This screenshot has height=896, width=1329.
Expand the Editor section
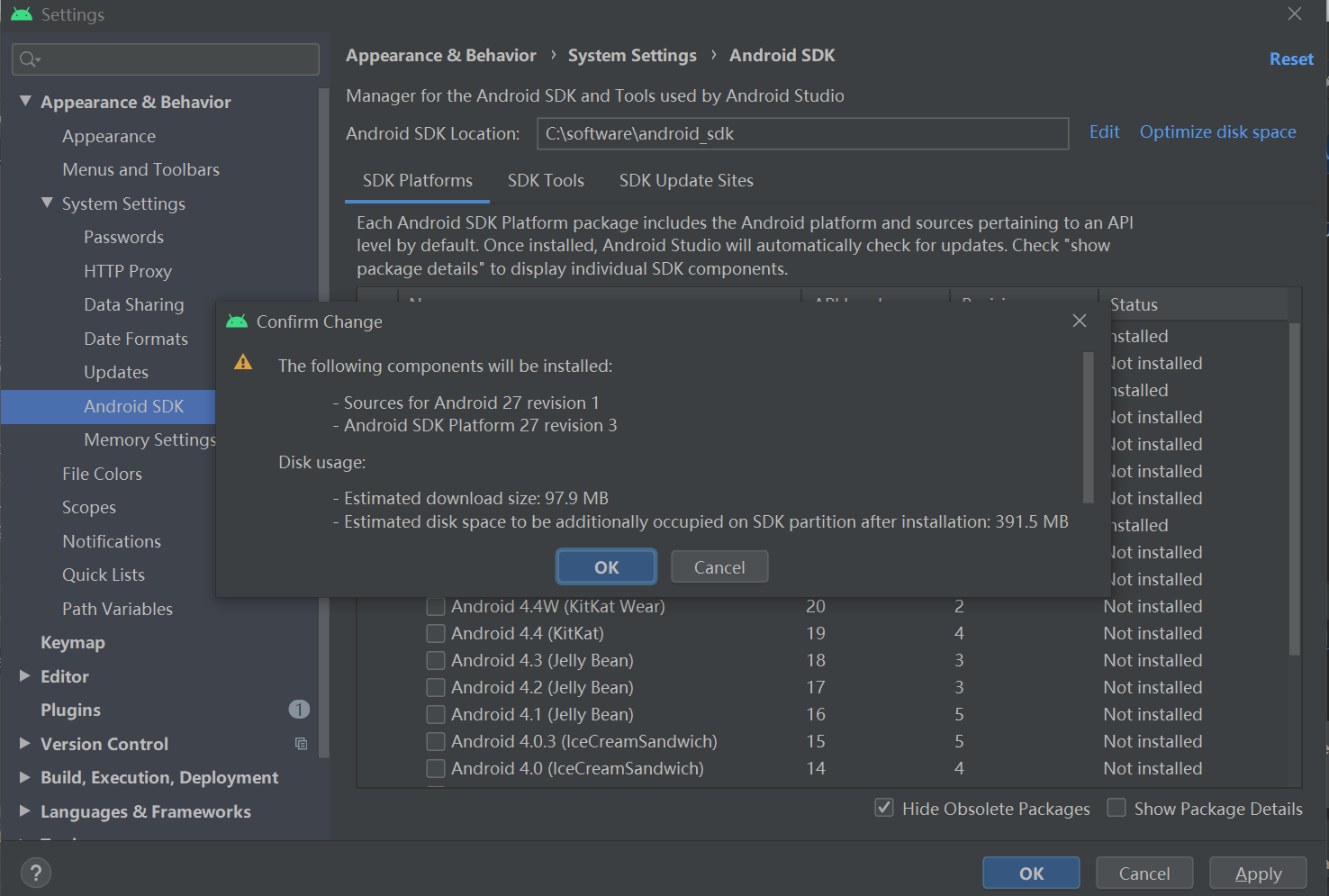pyautogui.click(x=25, y=676)
